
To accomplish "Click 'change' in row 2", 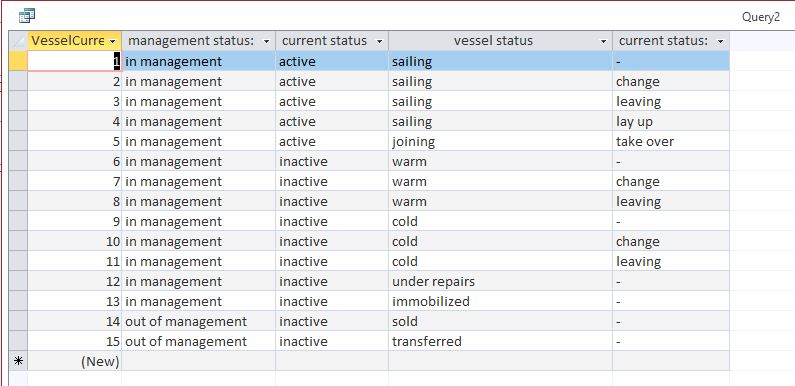I will point(638,82).
